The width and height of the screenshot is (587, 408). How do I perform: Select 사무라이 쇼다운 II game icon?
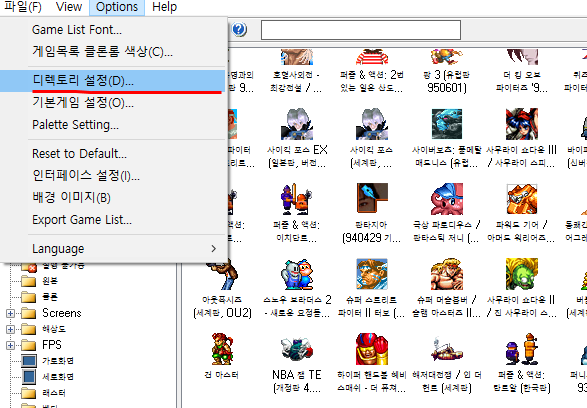click(x=521, y=274)
